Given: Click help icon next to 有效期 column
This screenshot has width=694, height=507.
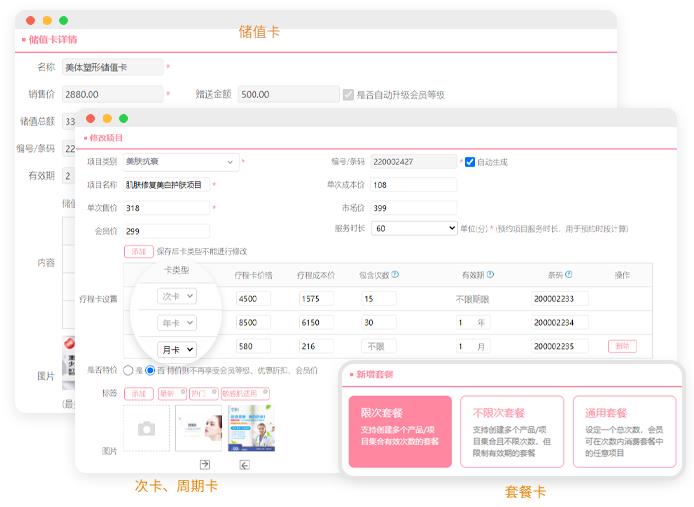Looking at the screenshot, I should point(490,275).
